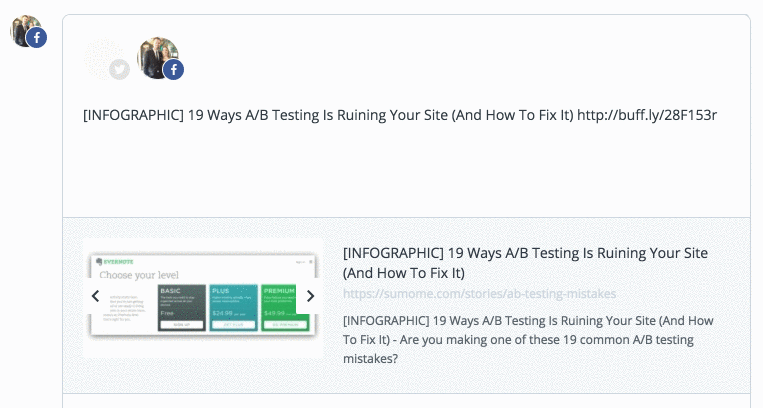Click the buff.ly/28F153r link in the post text

647,115
